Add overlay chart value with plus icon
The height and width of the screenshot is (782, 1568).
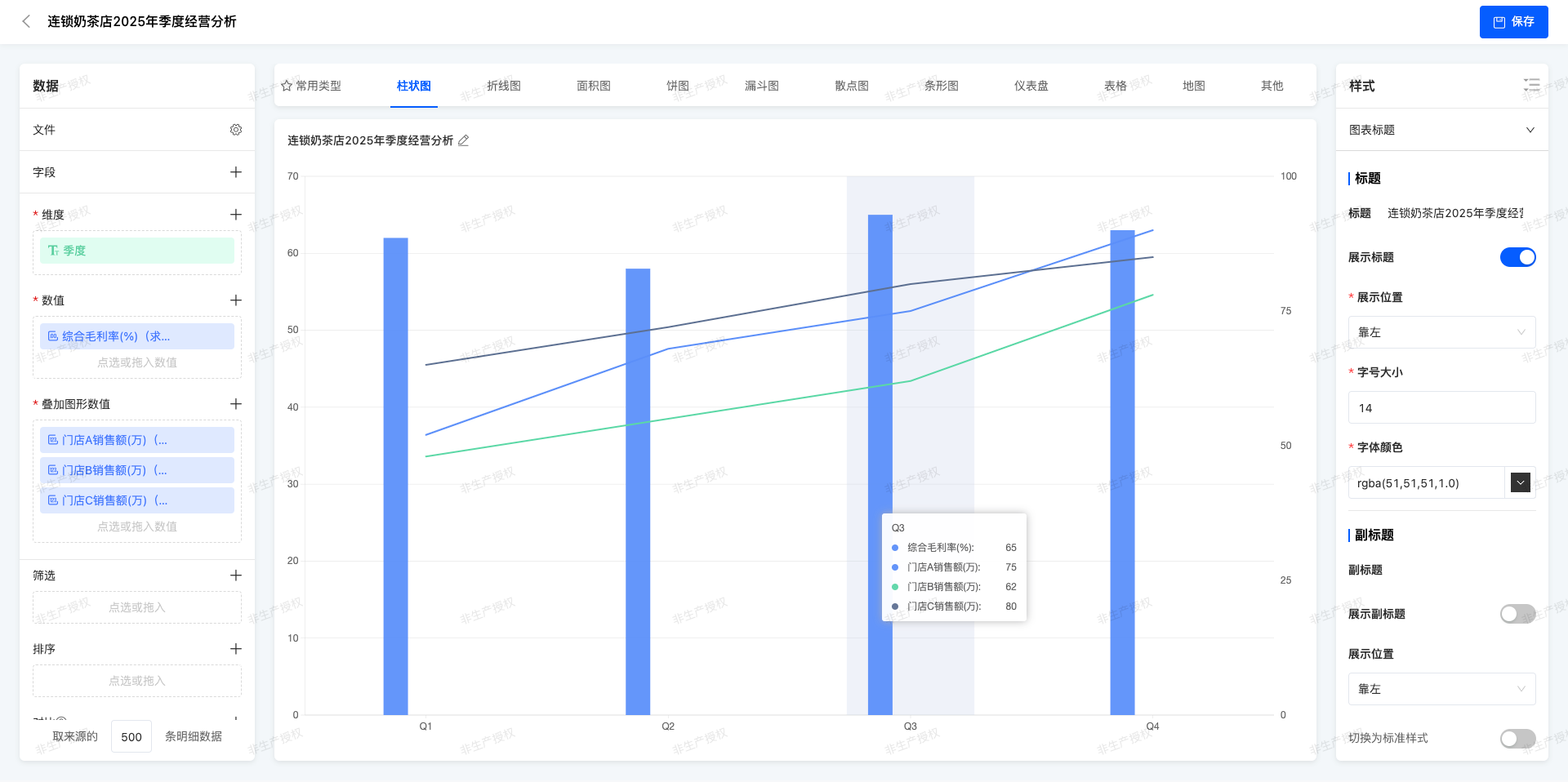(236, 404)
